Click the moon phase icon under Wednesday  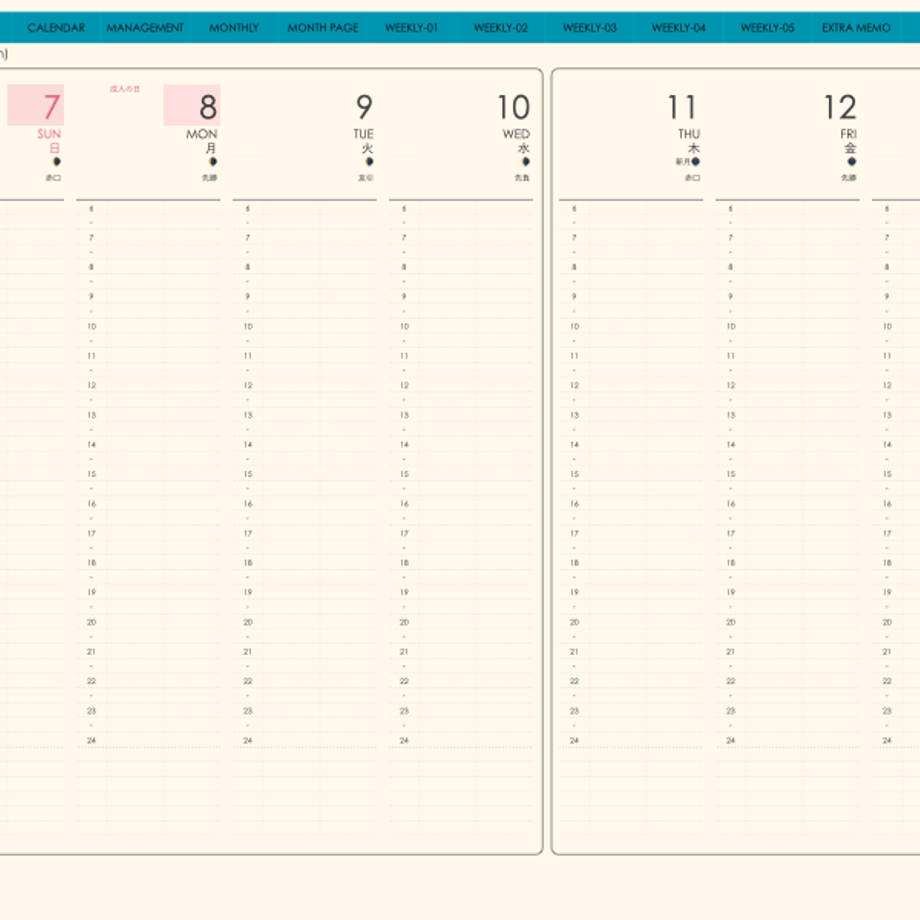pos(526,161)
